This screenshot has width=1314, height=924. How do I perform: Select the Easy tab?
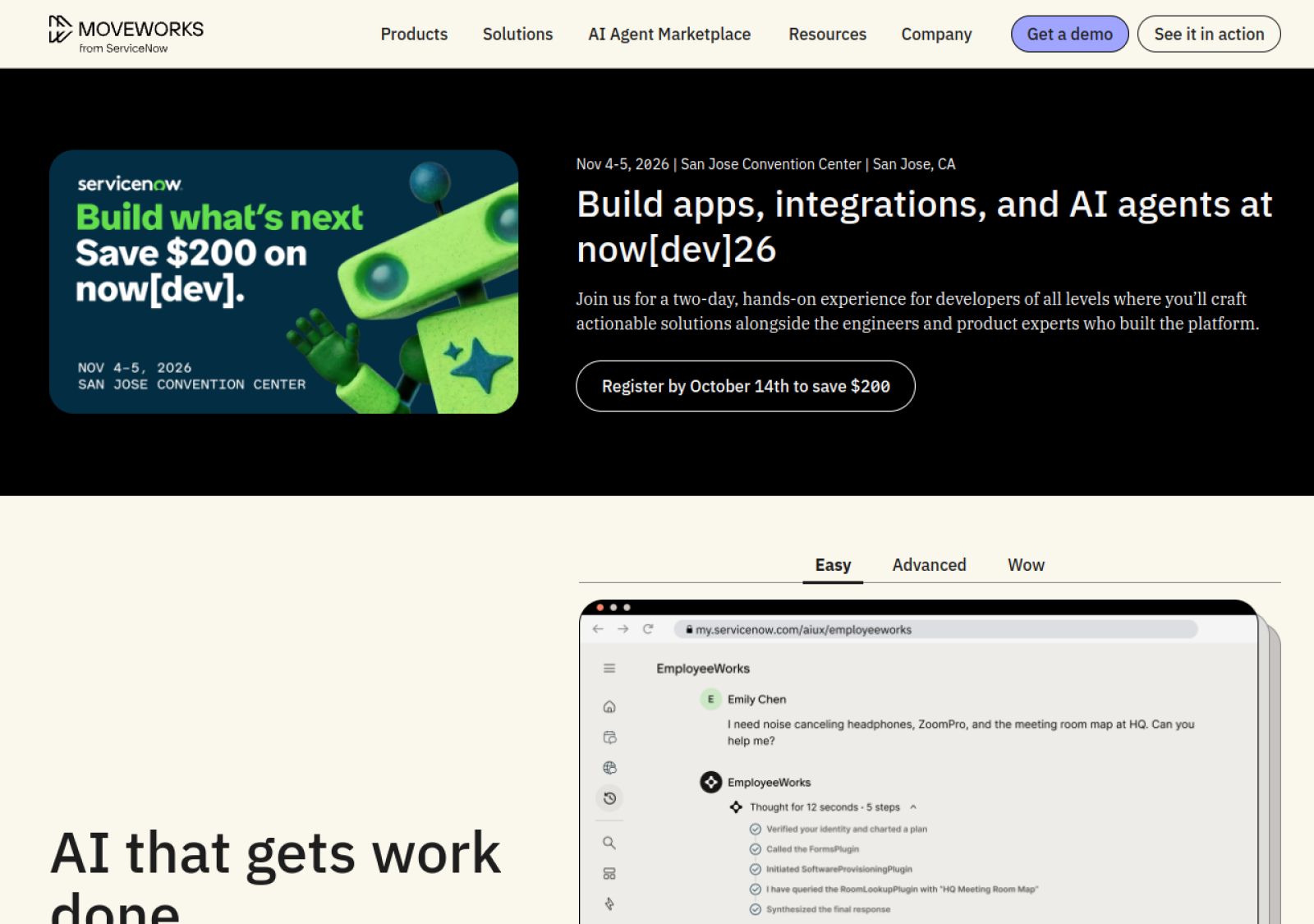[833, 565]
